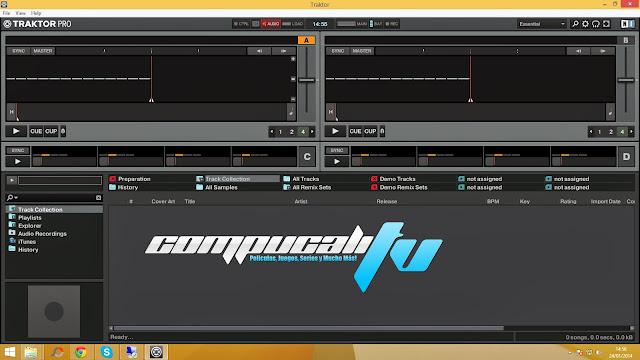The image size is (640, 360).
Task: Adjust the Deck B tempo fader
Action: pyautogui.click(x=626, y=80)
